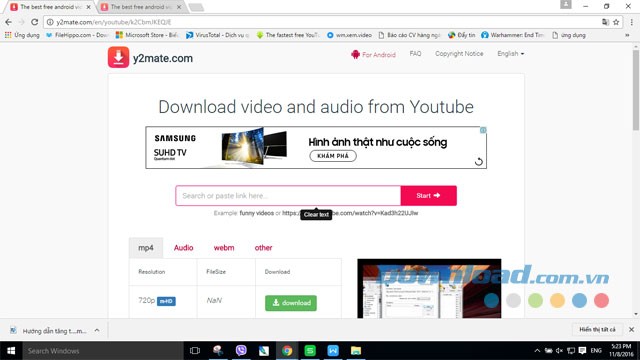640x360 pixels.
Task: Click the ad replay circular arrow icon
Action: [479, 162]
